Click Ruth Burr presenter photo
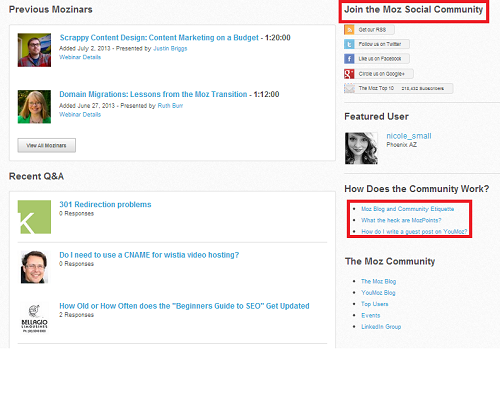 (x=34, y=107)
